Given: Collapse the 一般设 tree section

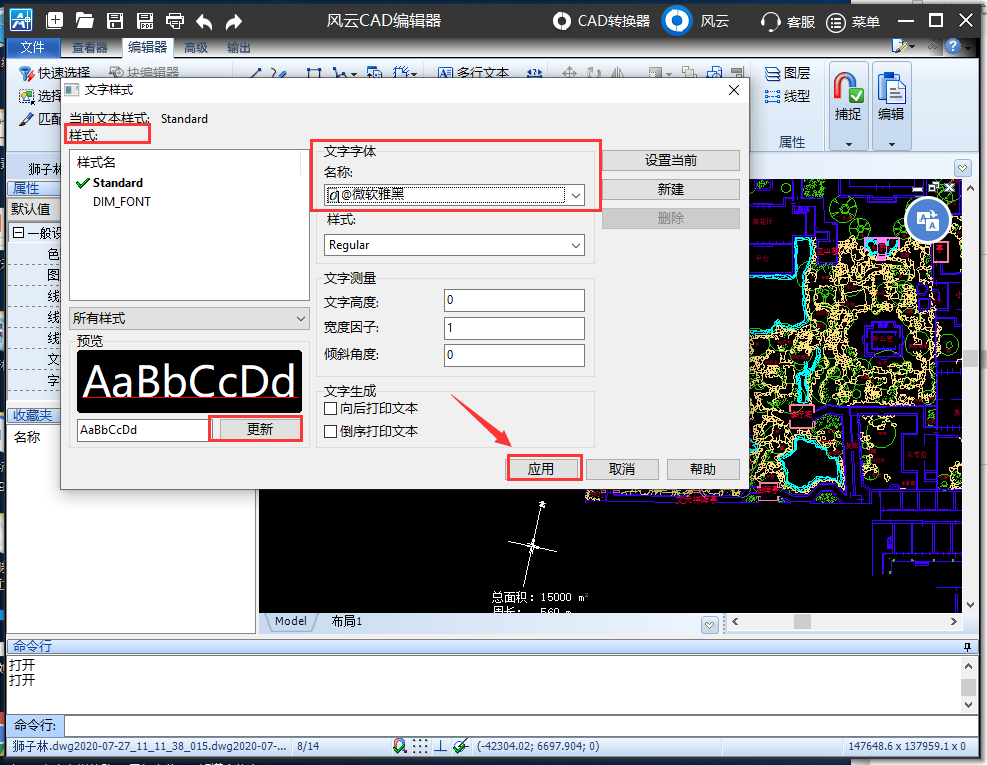Looking at the screenshot, I should pyautogui.click(x=18, y=233).
